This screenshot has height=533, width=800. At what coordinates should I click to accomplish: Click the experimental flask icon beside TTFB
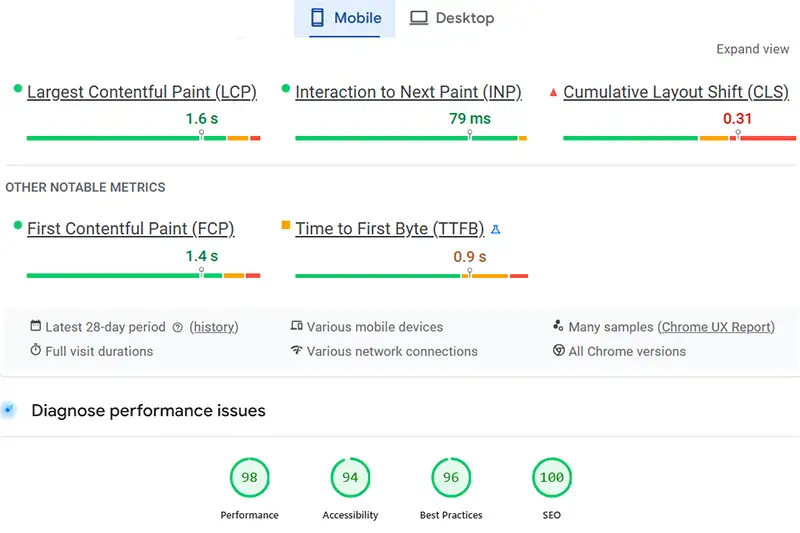coord(495,230)
